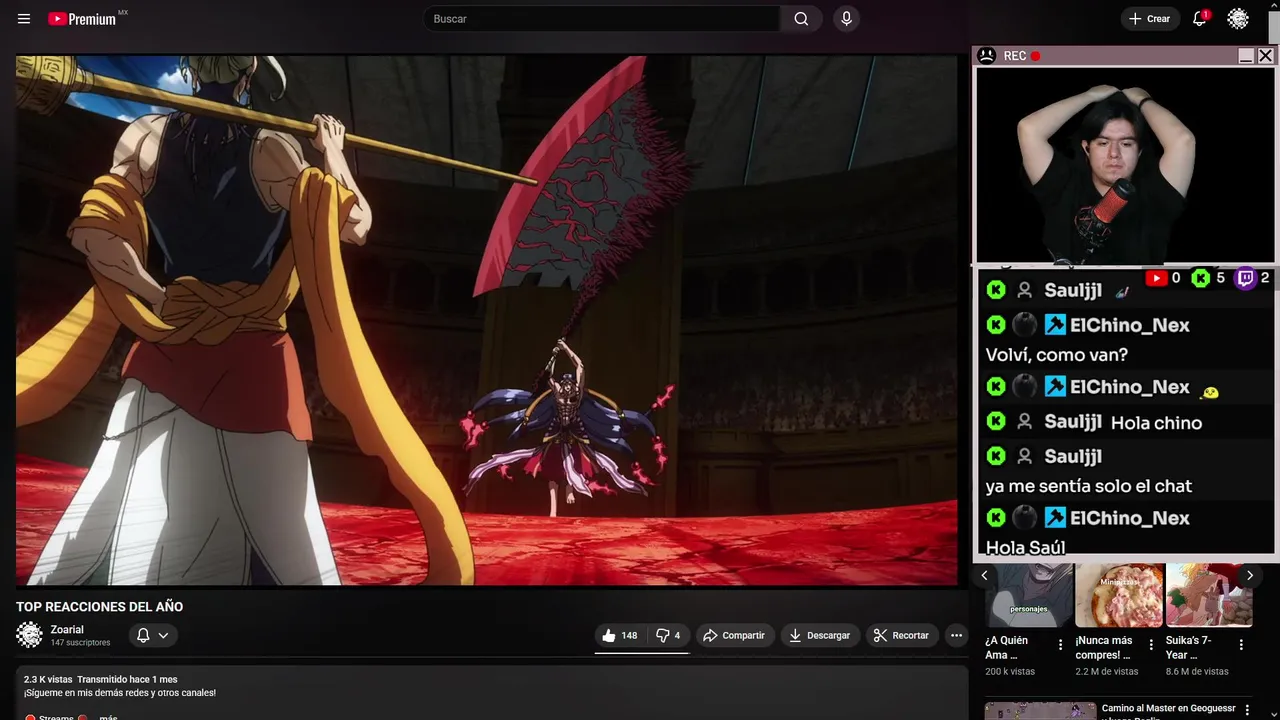The width and height of the screenshot is (1280, 720).
Task: Click the Descargar download button
Action: pyautogui.click(x=819, y=635)
